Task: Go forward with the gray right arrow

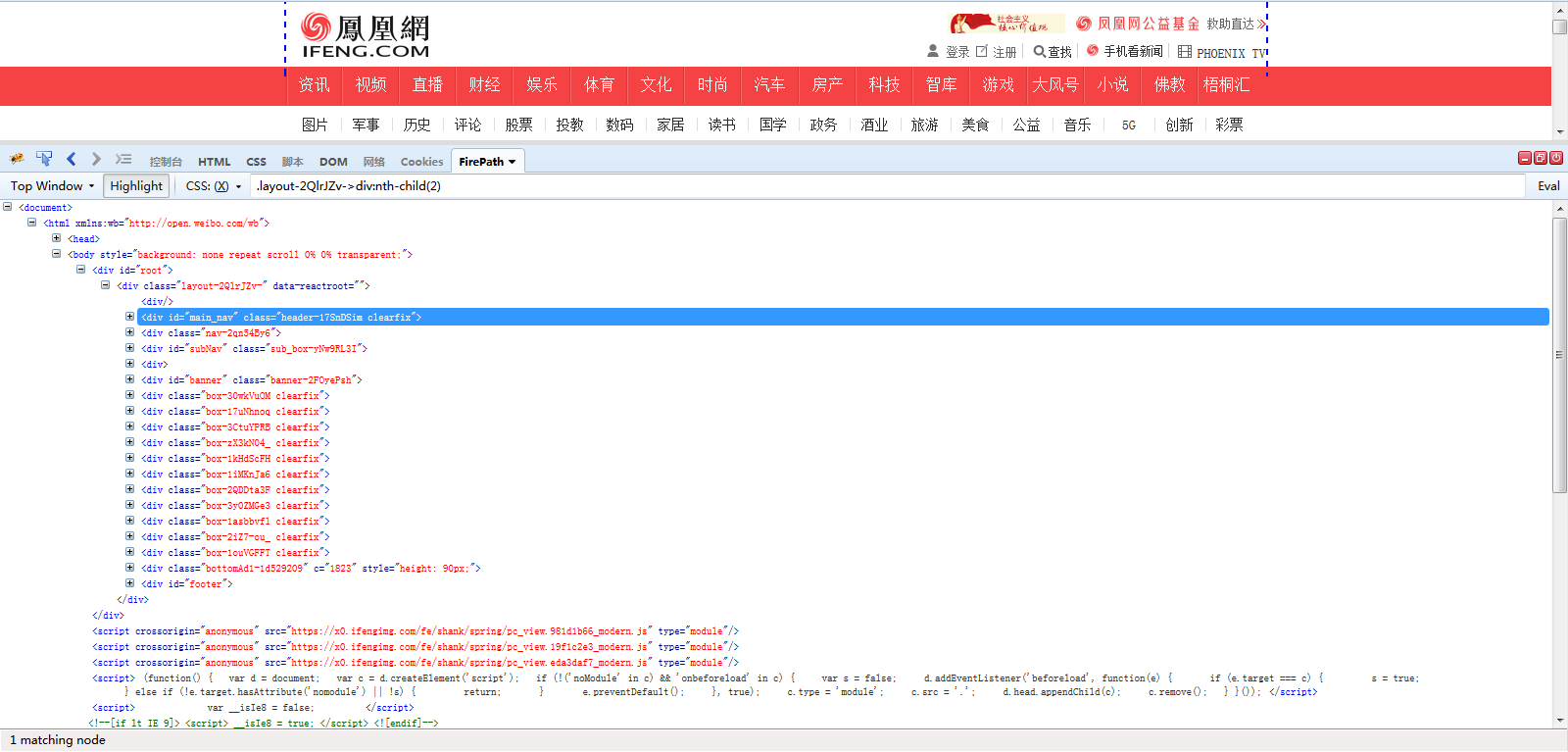Action: 96,159
